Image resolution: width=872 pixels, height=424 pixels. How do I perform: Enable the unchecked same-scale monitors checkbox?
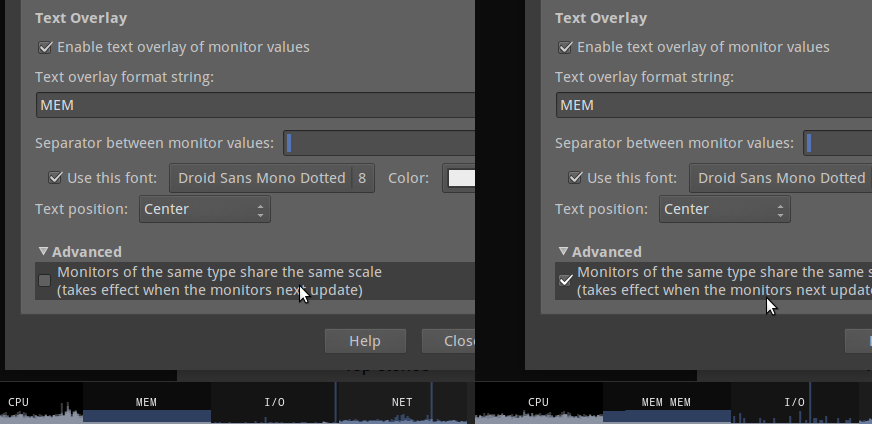click(44, 281)
